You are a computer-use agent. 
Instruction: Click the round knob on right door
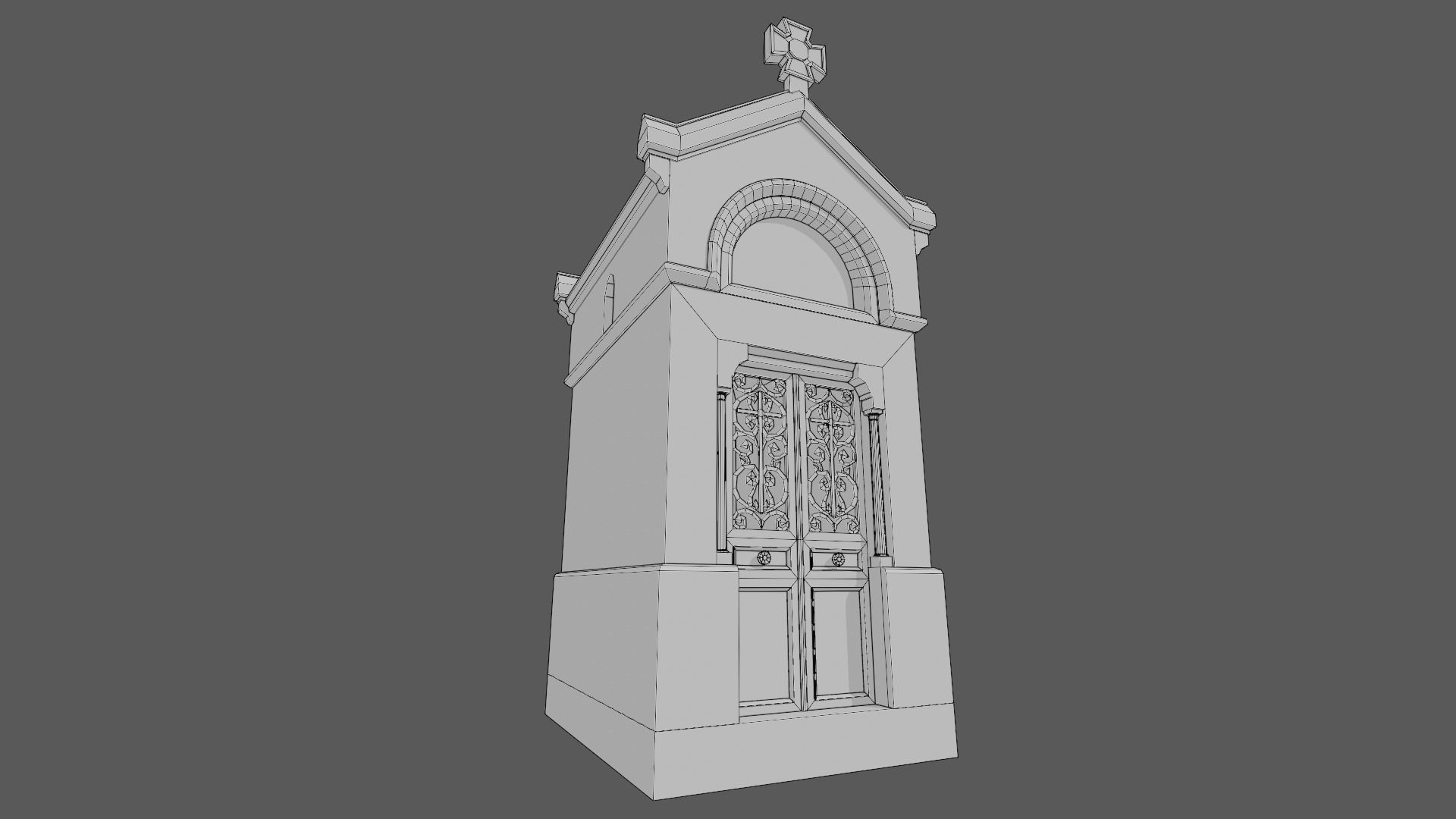(x=838, y=560)
